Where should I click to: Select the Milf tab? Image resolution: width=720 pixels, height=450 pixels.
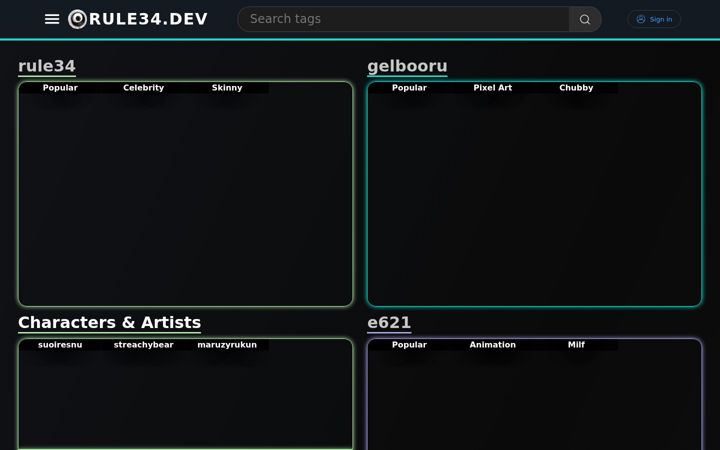coord(576,345)
